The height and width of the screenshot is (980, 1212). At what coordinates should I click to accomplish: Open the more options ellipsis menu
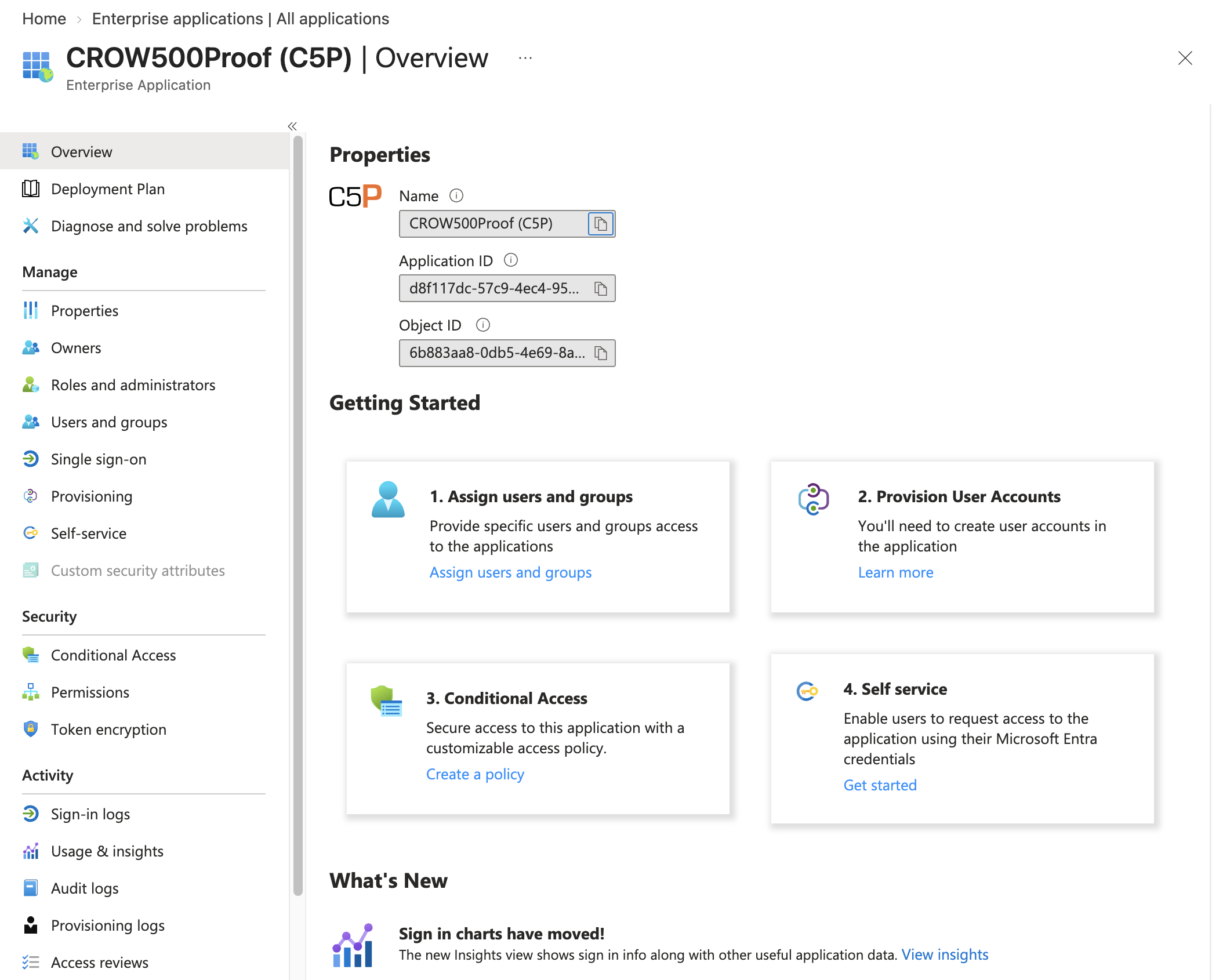click(525, 58)
